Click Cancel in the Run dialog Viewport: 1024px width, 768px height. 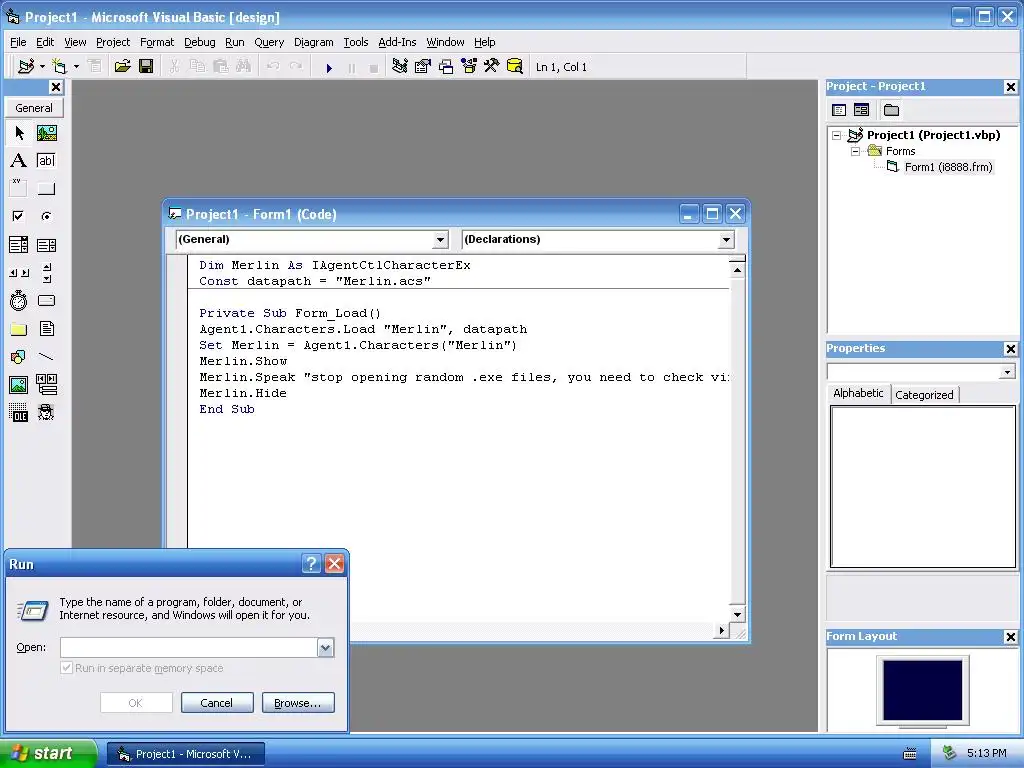click(x=217, y=703)
